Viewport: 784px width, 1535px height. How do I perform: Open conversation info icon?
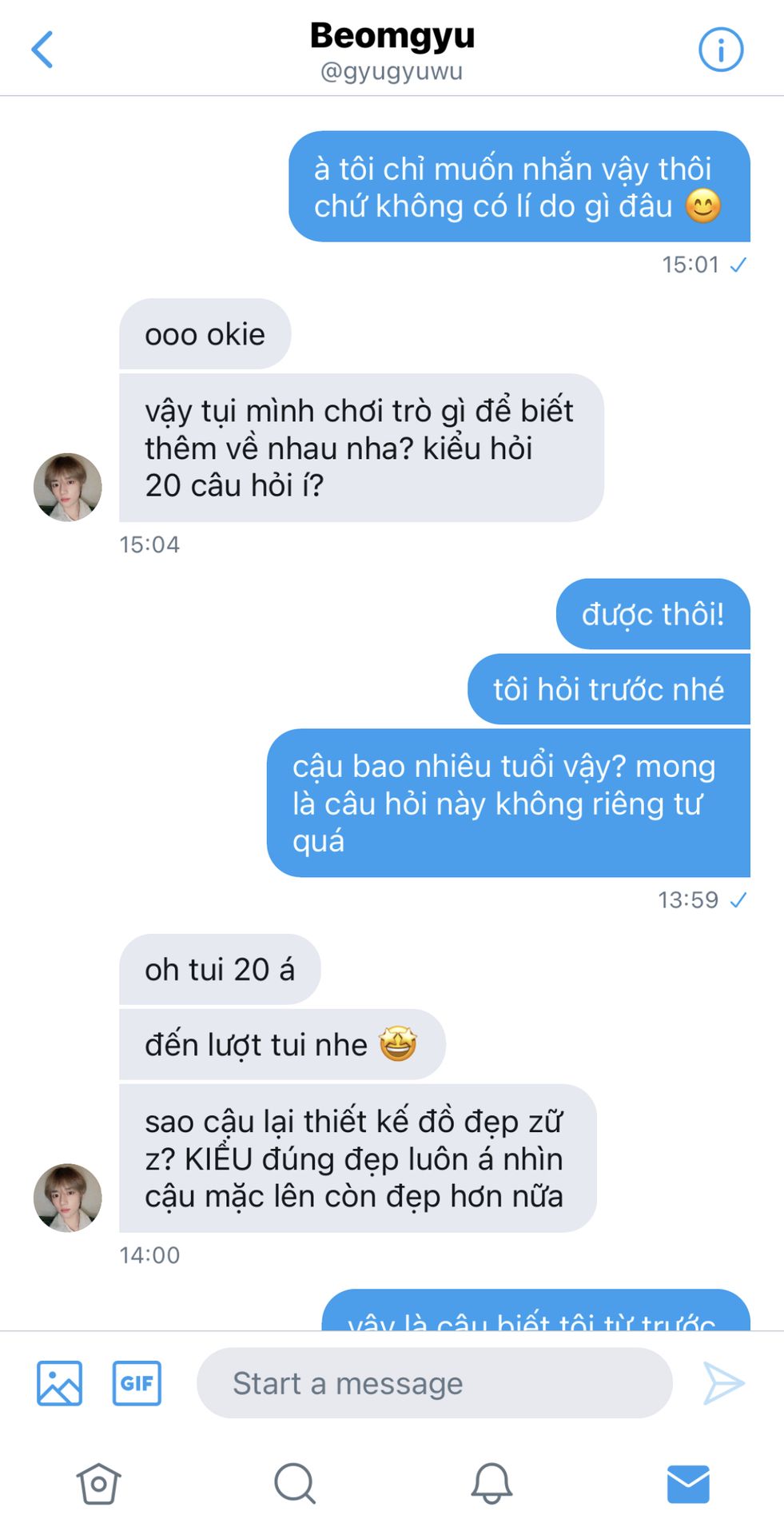720,50
